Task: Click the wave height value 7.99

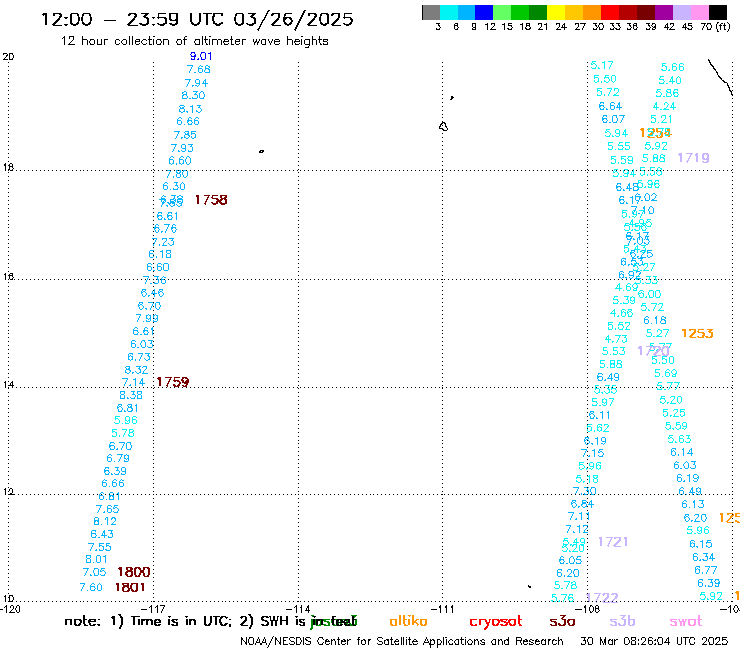Action: pyautogui.click(x=147, y=319)
